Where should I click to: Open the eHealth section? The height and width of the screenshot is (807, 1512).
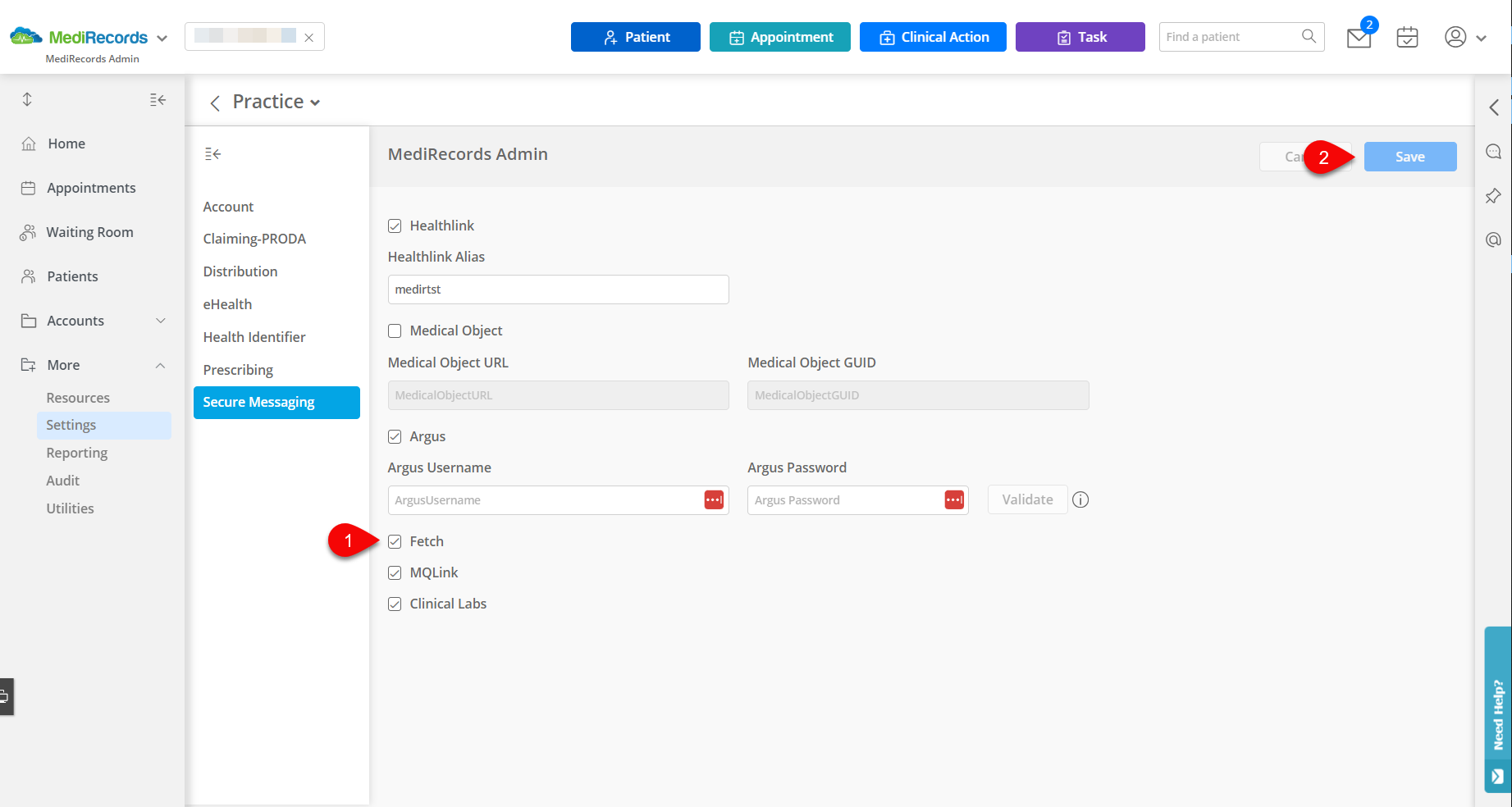point(227,304)
